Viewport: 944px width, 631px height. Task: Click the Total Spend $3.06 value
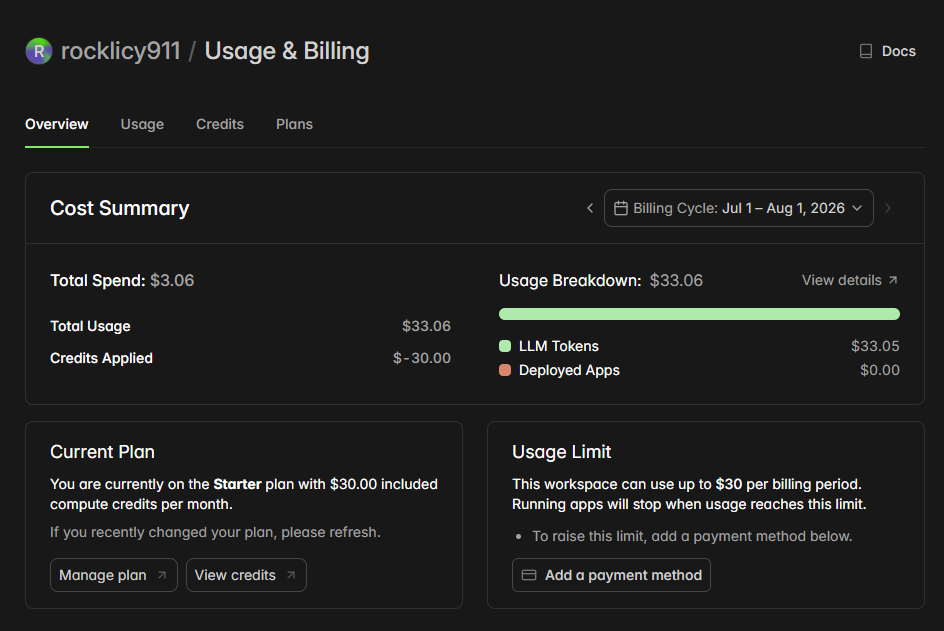pyautogui.click(x=172, y=281)
